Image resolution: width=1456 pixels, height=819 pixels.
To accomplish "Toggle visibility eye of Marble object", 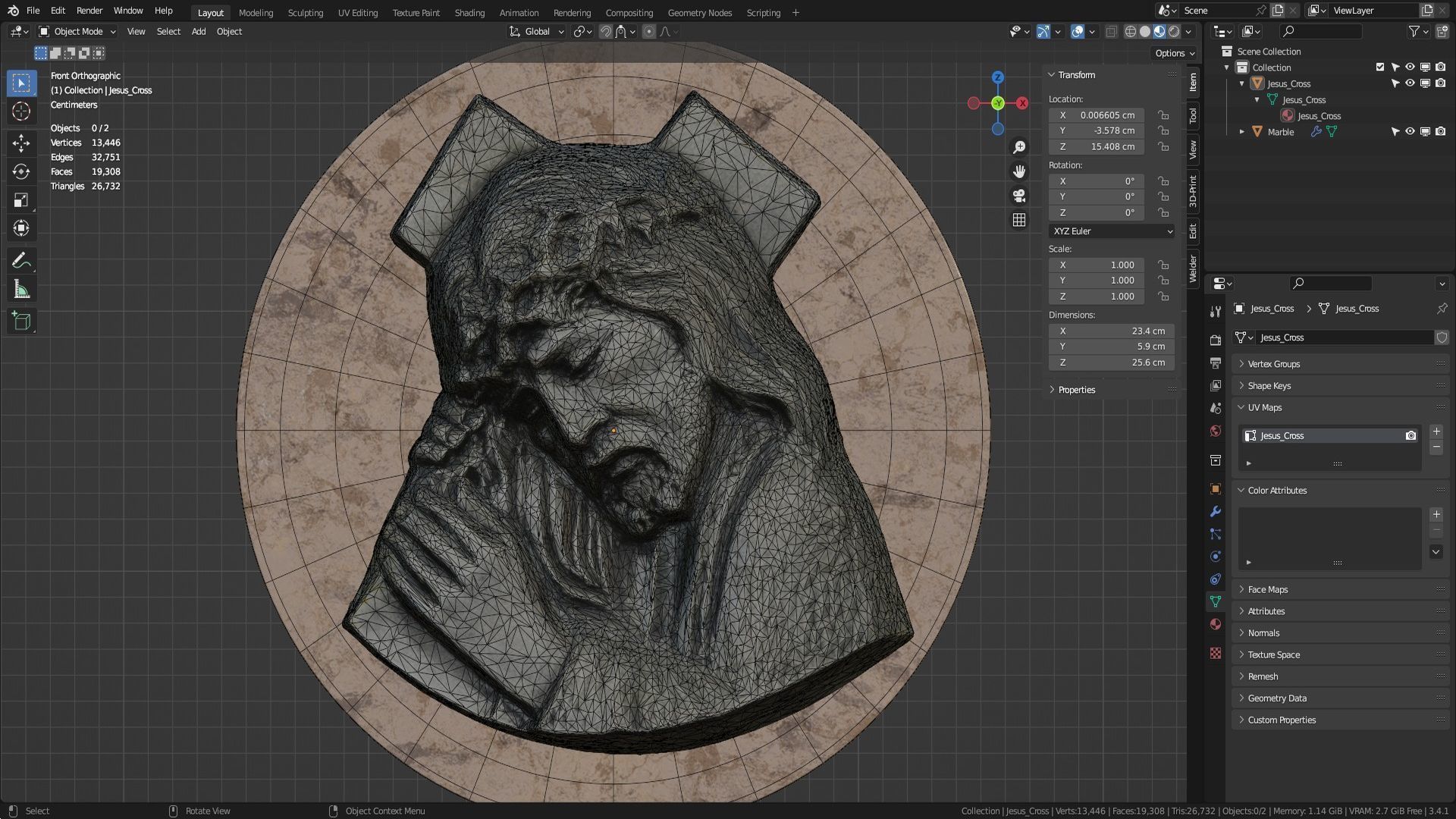I will (x=1410, y=131).
